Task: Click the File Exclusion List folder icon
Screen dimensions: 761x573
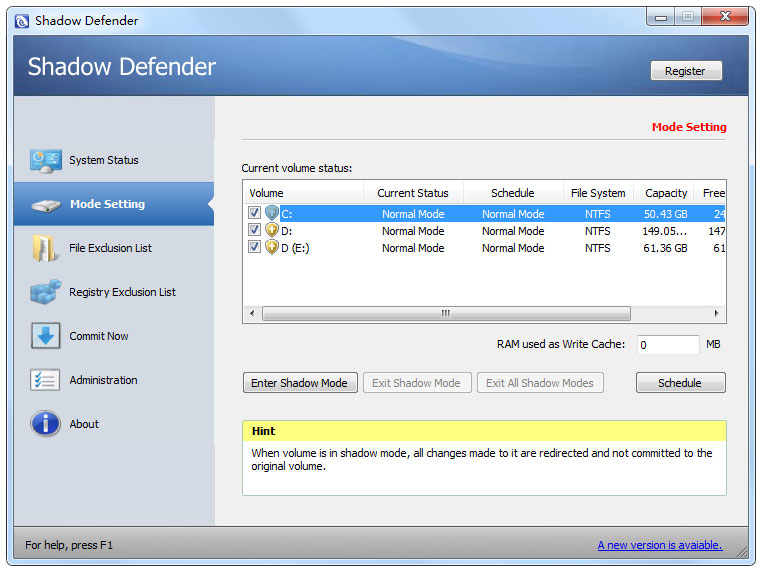Action: (44, 248)
